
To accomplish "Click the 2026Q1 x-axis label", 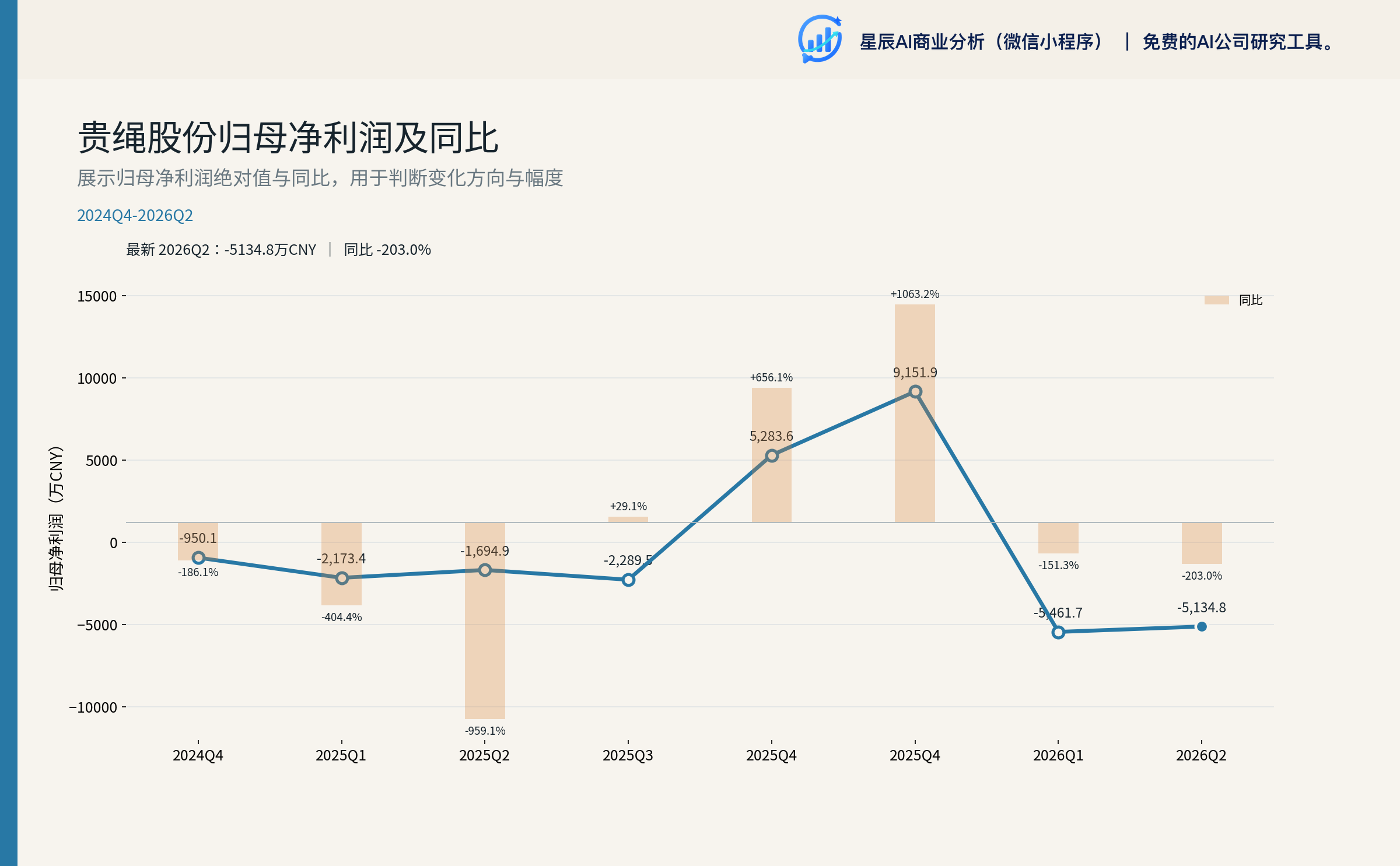I will click(x=1058, y=755).
